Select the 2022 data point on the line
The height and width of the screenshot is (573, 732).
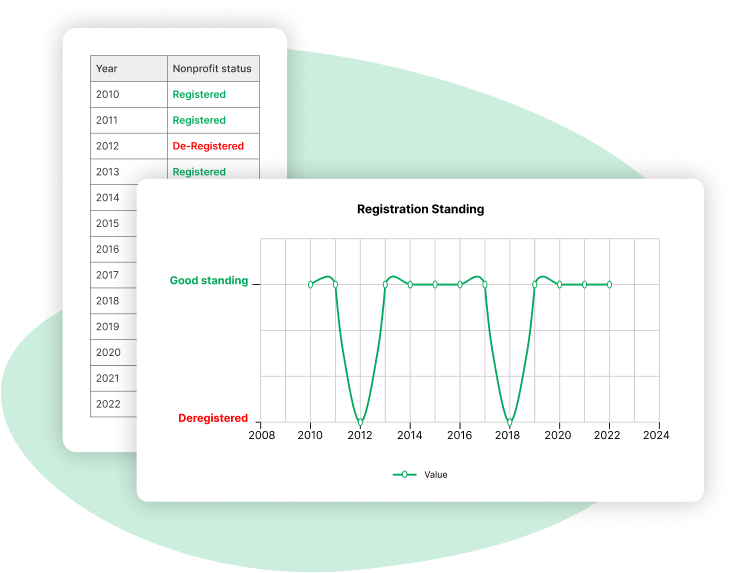point(609,284)
